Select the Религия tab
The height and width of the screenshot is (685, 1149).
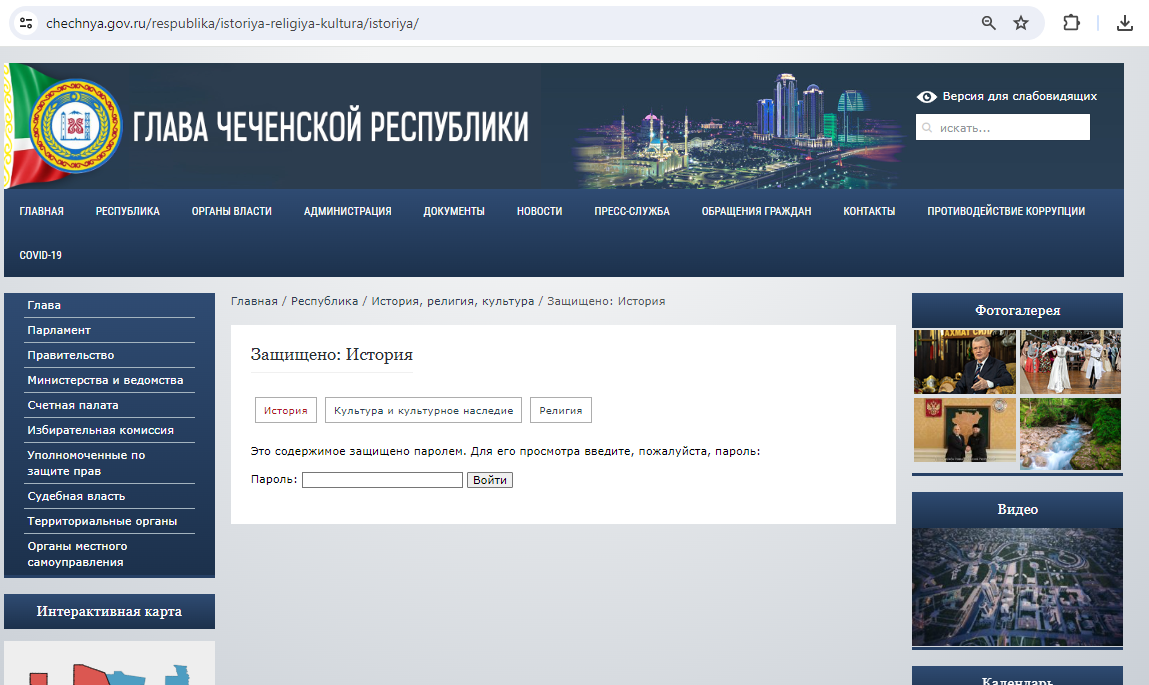point(560,409)
